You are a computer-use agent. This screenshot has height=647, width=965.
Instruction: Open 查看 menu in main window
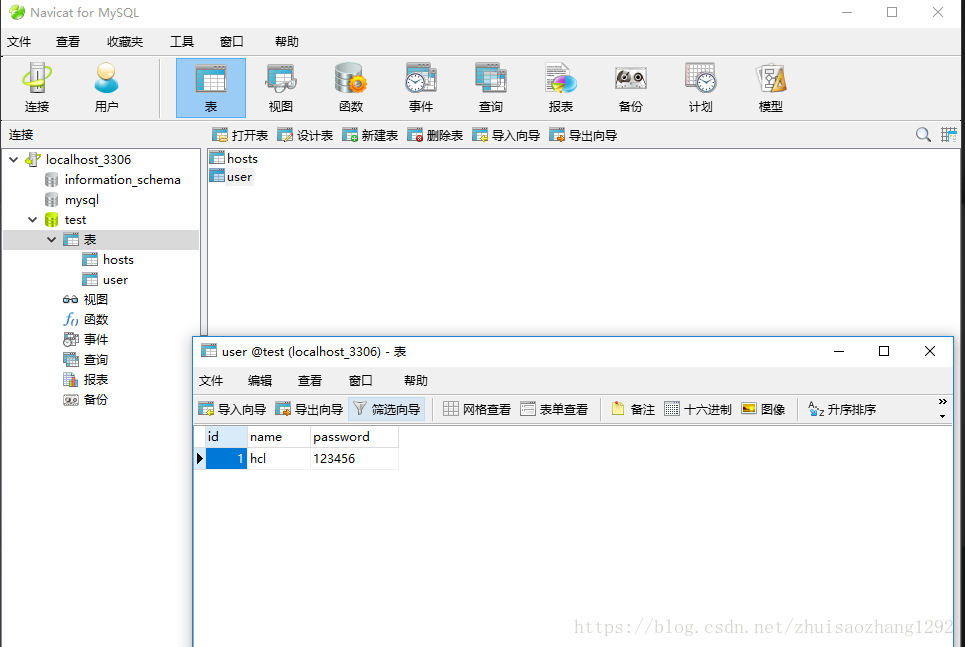point(68,41)
